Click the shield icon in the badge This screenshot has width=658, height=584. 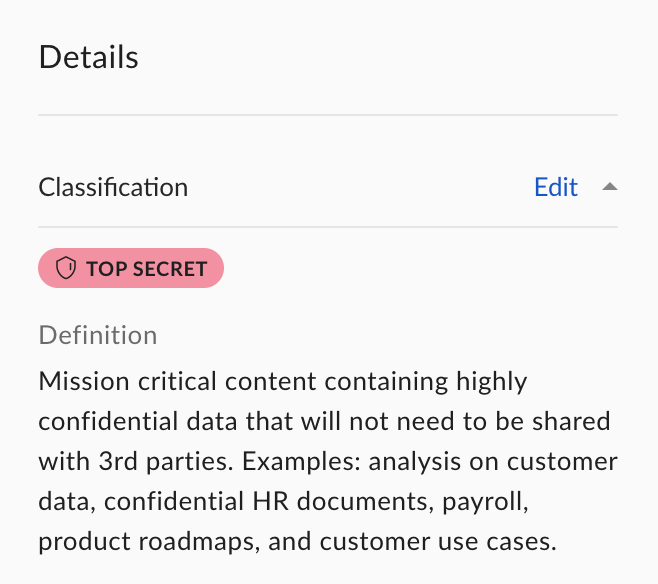67,269
